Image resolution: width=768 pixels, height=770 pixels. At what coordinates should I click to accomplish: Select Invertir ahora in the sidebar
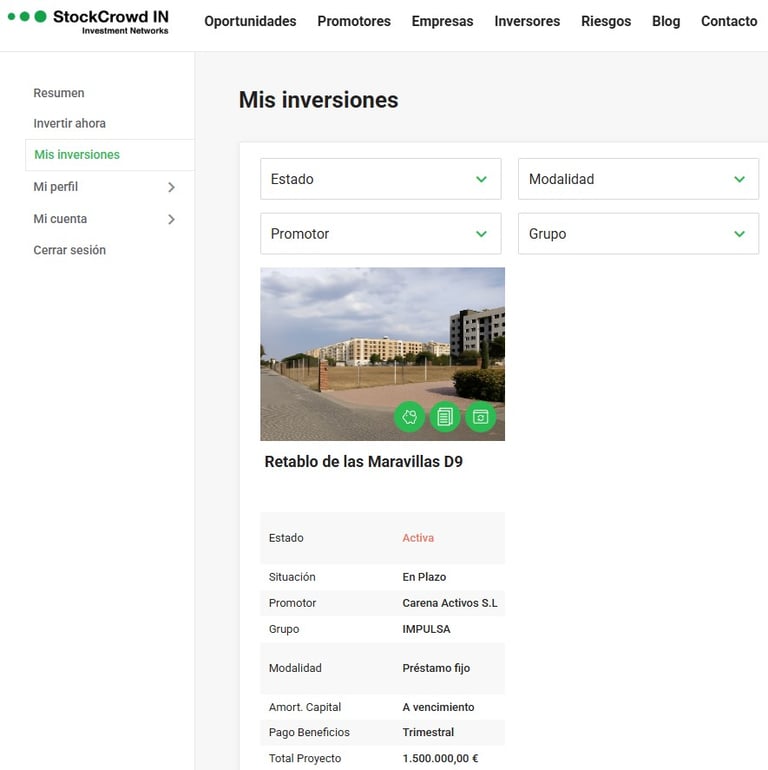70,123
